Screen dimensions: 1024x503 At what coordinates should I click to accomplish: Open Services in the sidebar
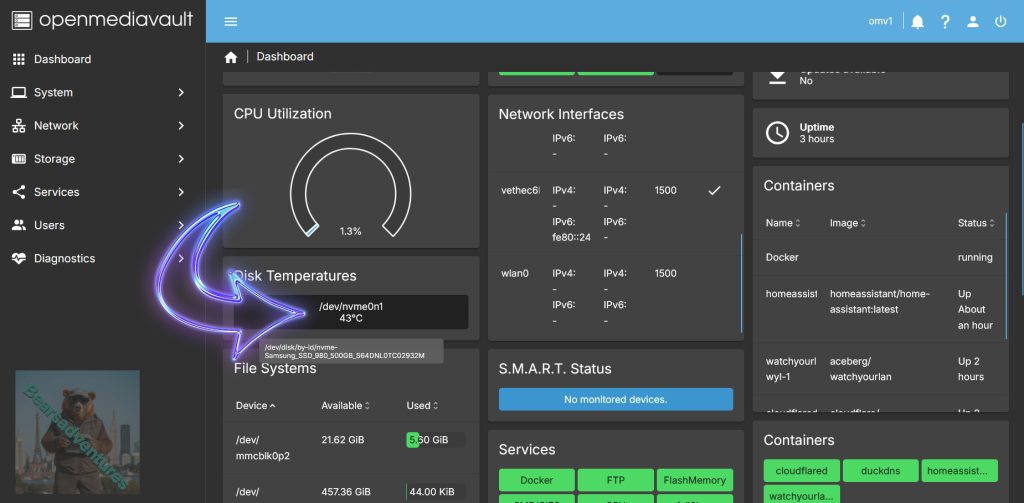(x=56, y=192)
